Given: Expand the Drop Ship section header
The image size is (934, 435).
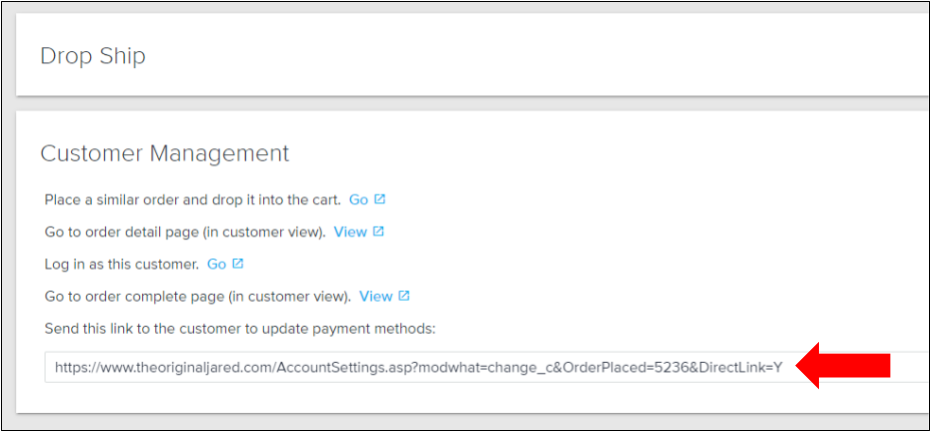Looking at the screenshot, I should point(93,56).
